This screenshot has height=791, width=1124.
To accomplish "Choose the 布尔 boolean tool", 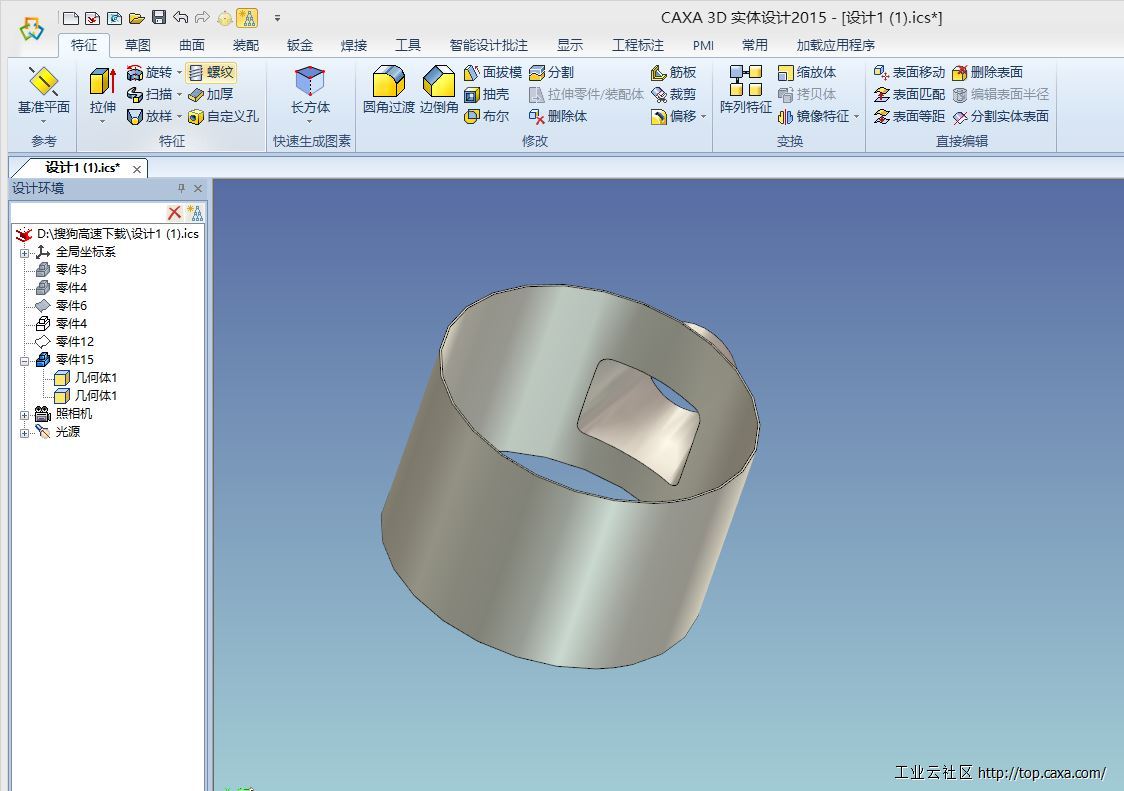I will [x=487, y=116].
